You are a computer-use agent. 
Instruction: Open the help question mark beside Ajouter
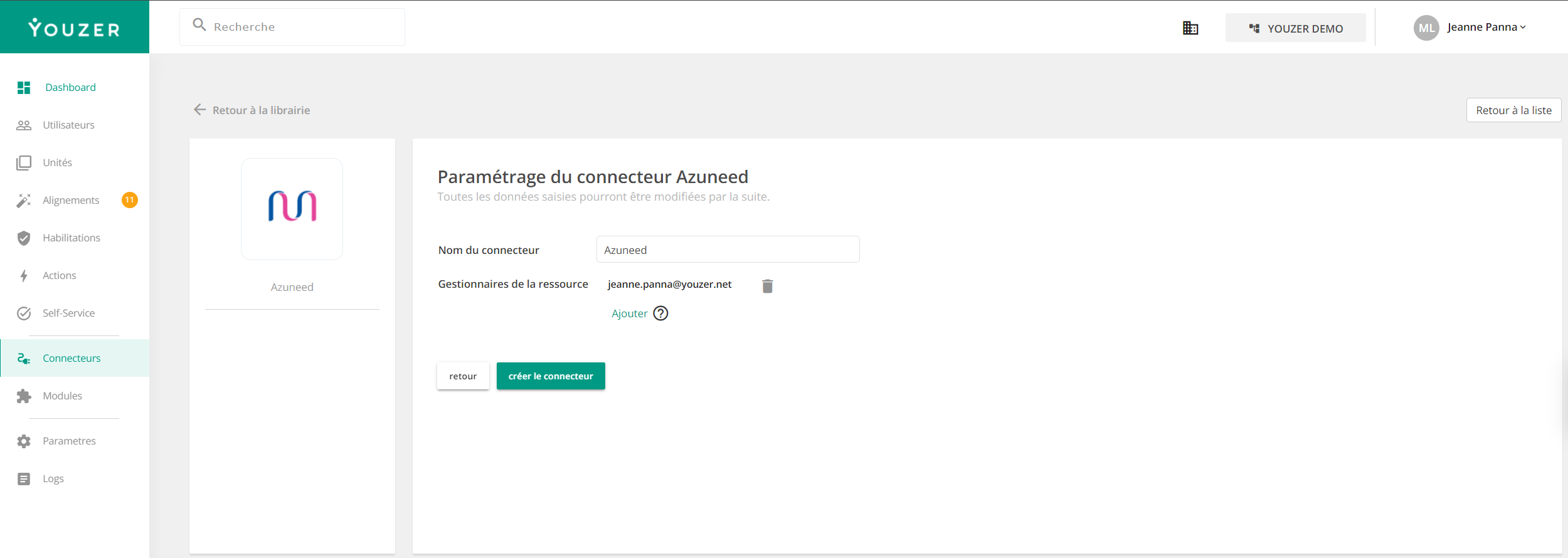click(661, 313)
